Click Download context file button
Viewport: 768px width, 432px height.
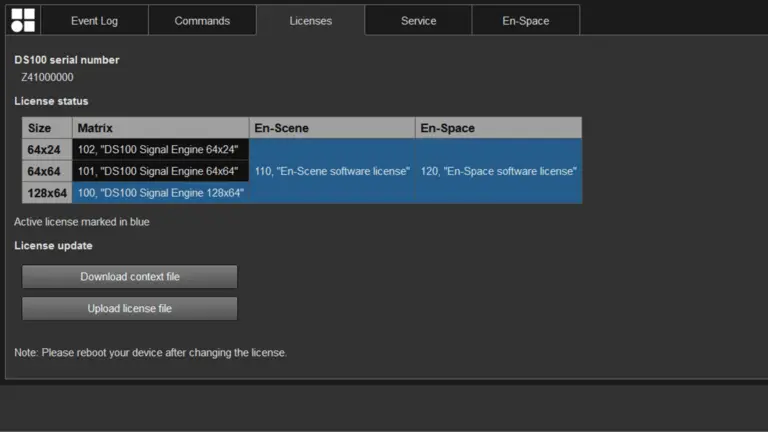pos(130,277)
